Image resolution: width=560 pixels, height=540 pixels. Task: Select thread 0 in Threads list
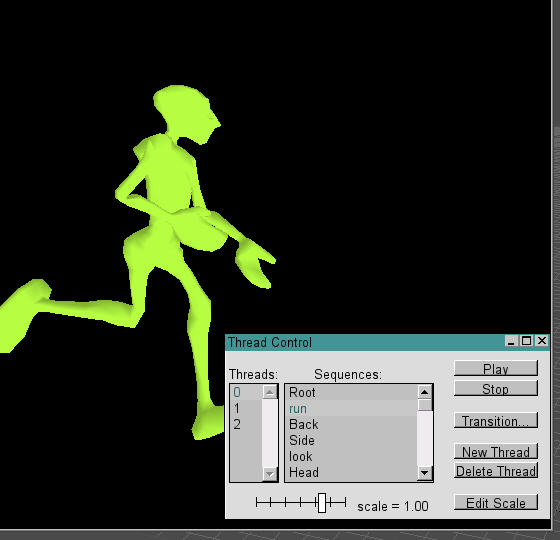pos(246,392)
